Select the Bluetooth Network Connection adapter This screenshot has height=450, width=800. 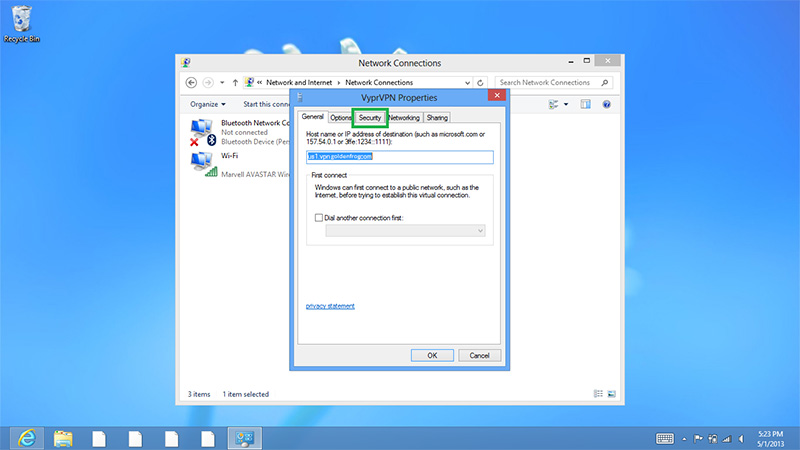tap(239, 132)
